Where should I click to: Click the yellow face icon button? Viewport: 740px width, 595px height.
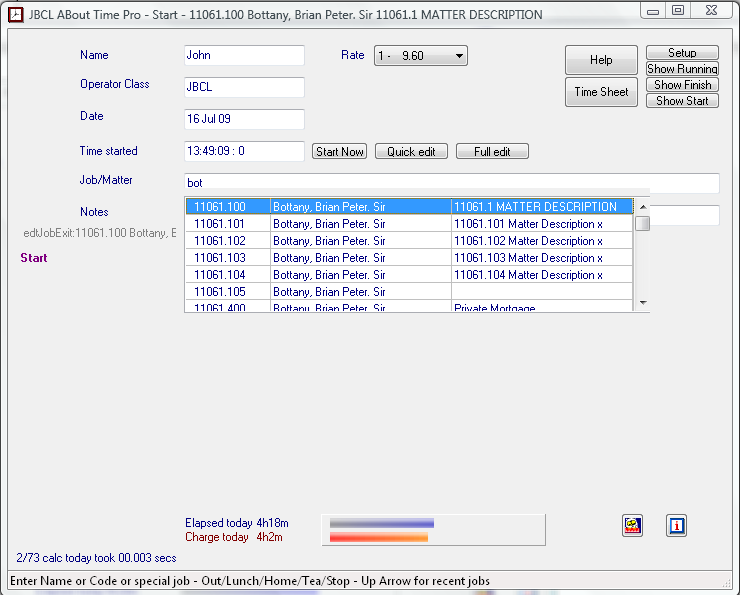[x=632, y=525]
